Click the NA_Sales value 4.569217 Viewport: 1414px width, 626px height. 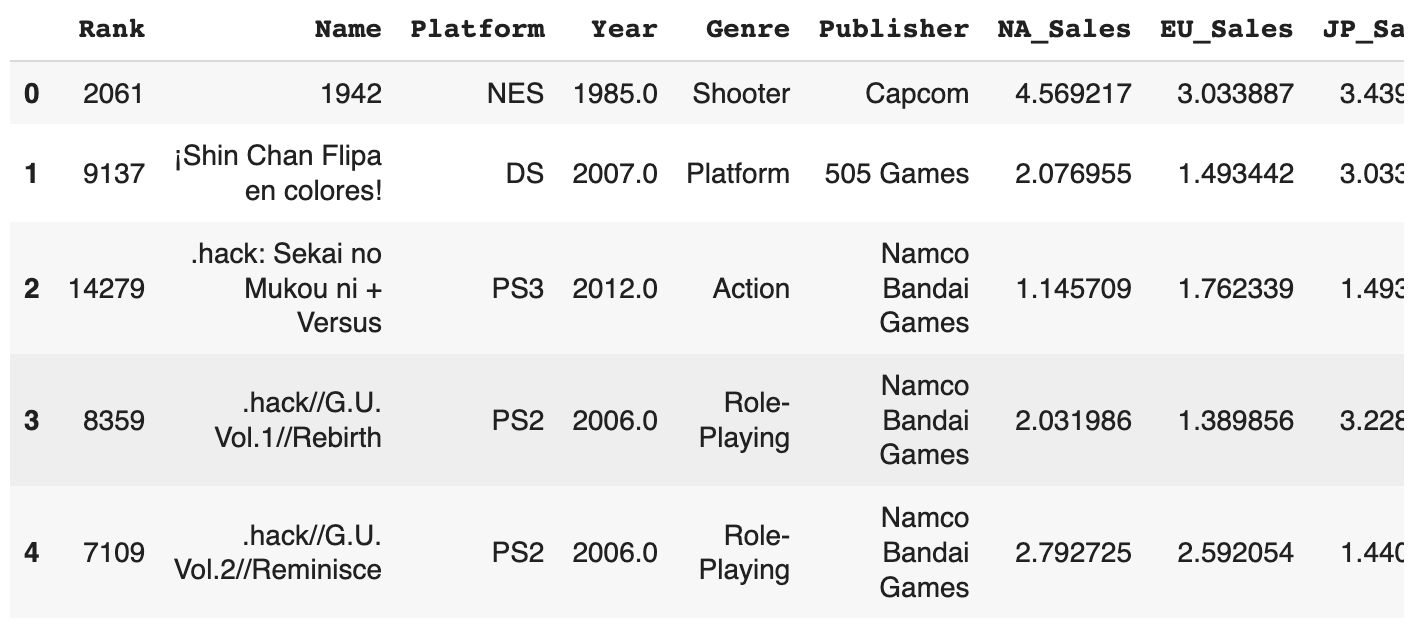pos(1073,94)
